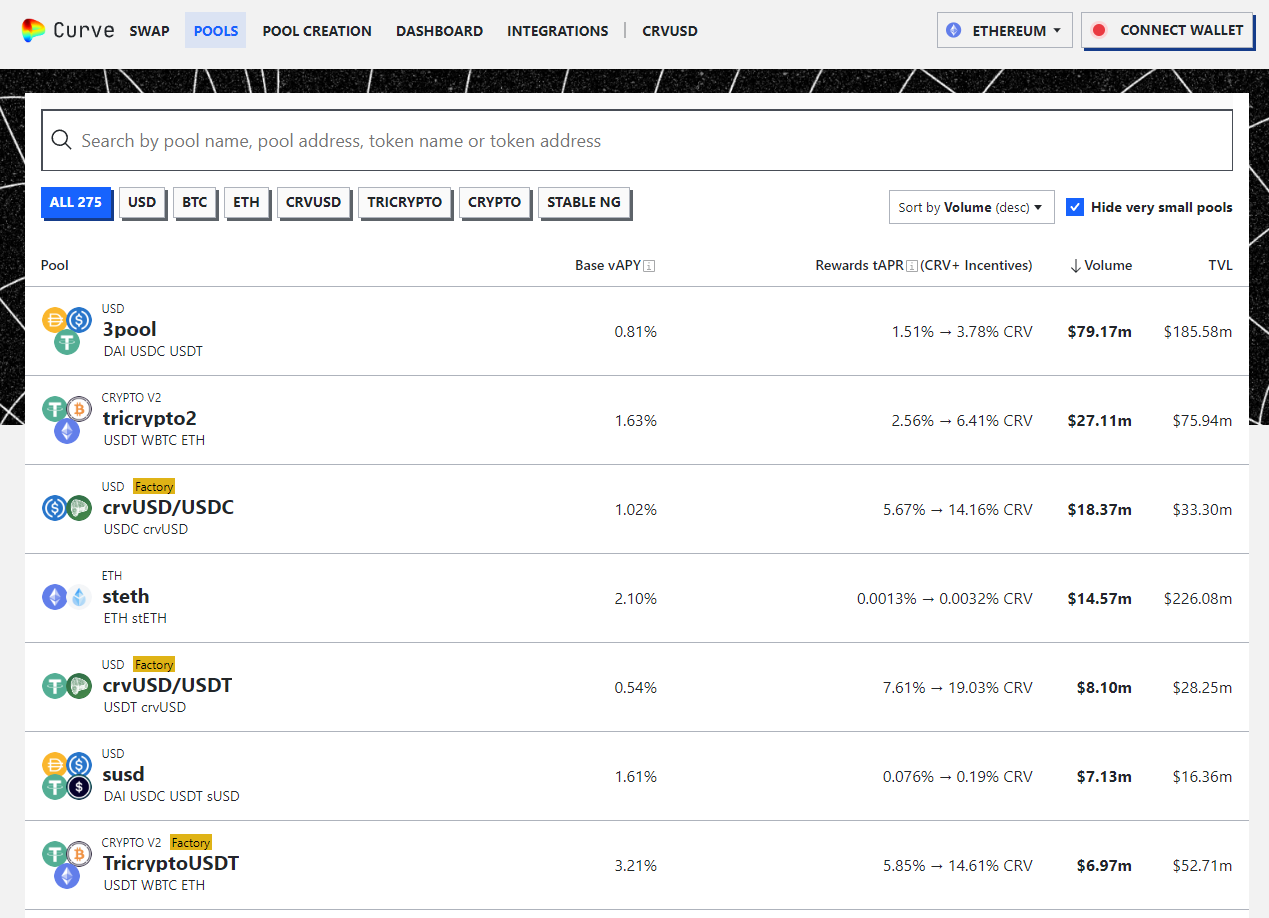The height and width of the screenshot is (918, 1269).
Task: Sort by Base vAPY column header
Action: [x=615, y=266]
